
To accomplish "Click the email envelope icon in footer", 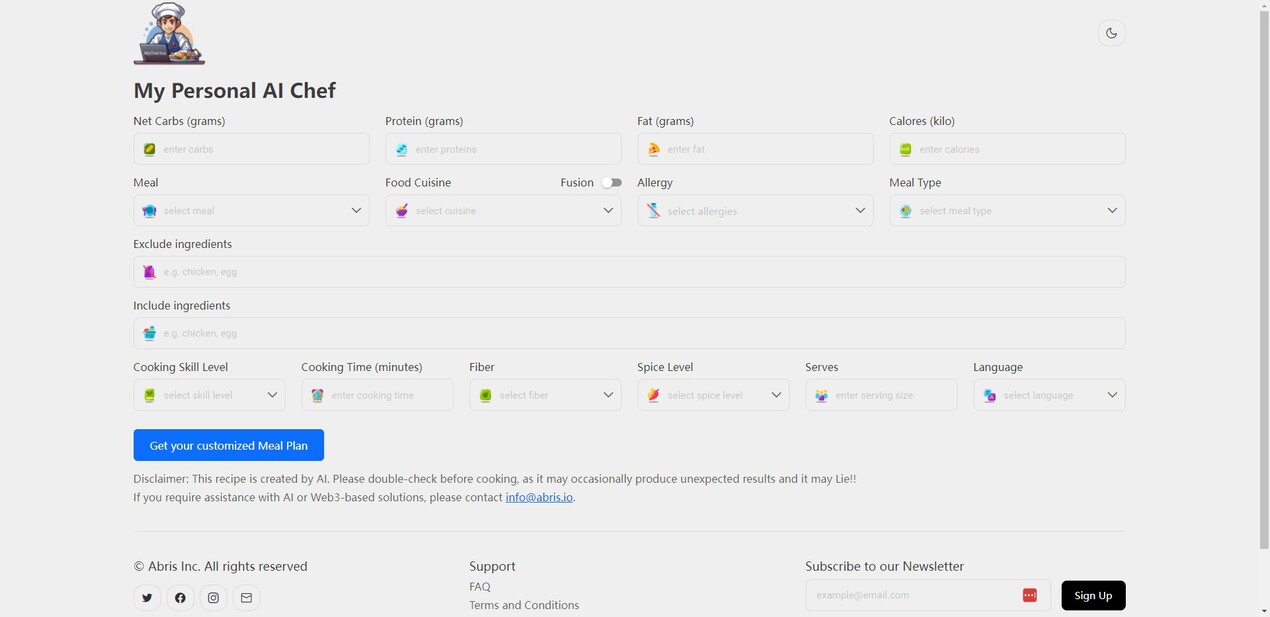I will 246,598.
